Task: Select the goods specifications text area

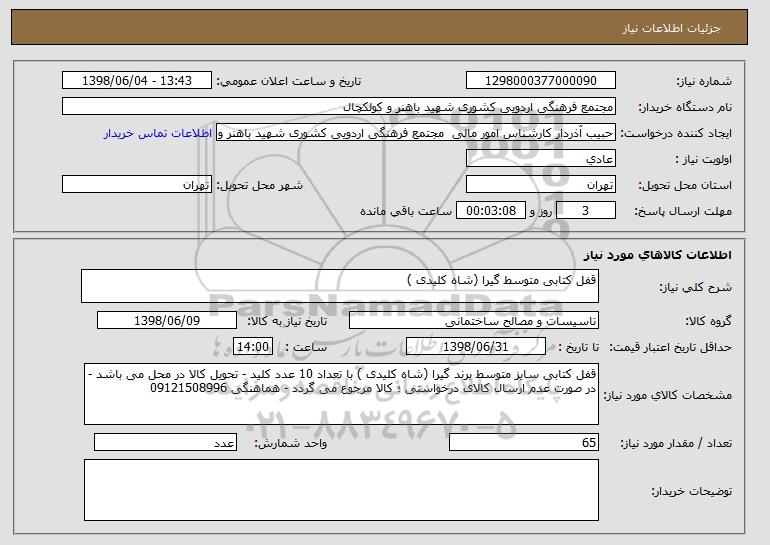Action: (x=341, y=394)
